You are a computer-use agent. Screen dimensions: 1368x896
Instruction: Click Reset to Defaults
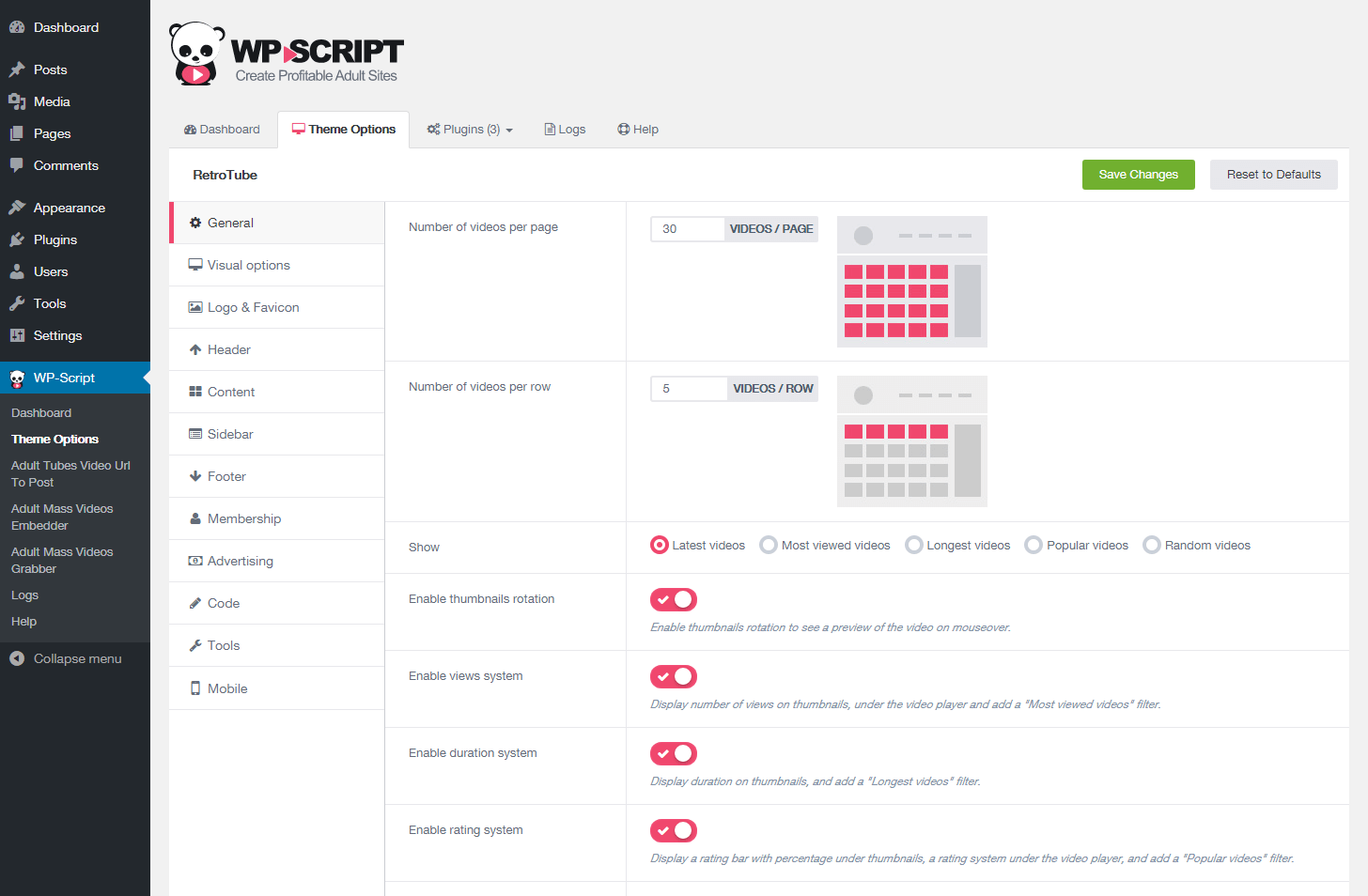click(1273, 175)
